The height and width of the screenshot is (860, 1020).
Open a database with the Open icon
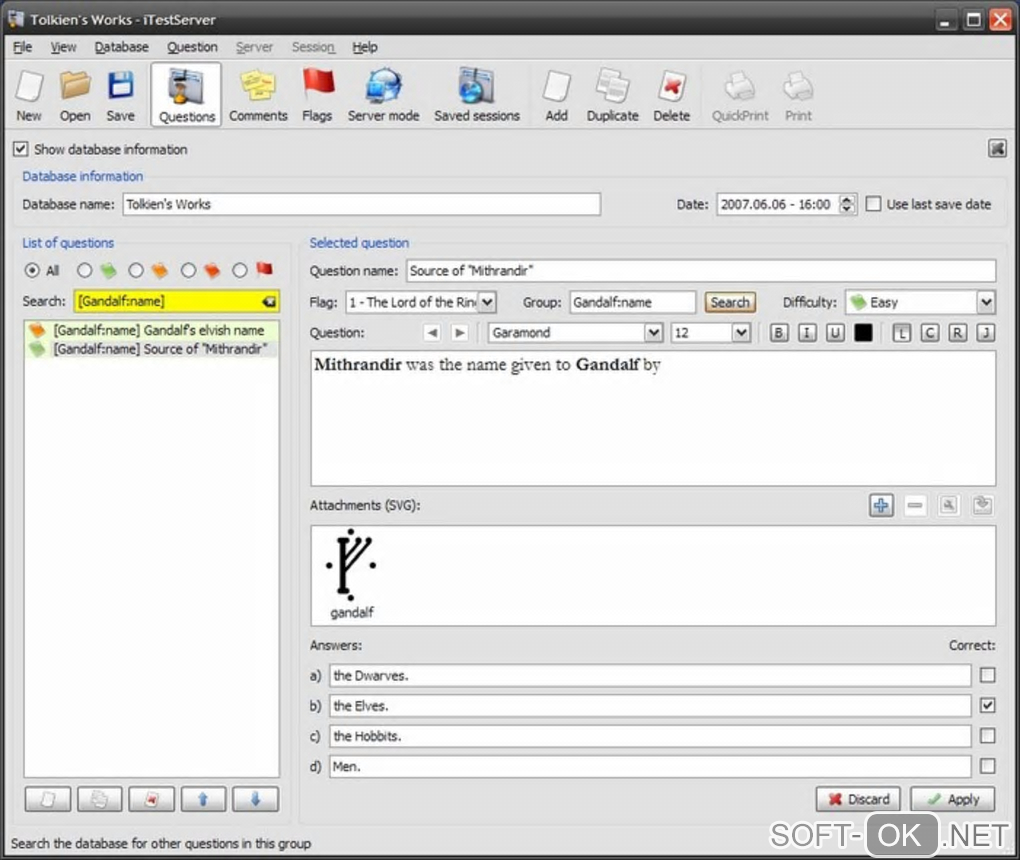[x=75, y=96]
